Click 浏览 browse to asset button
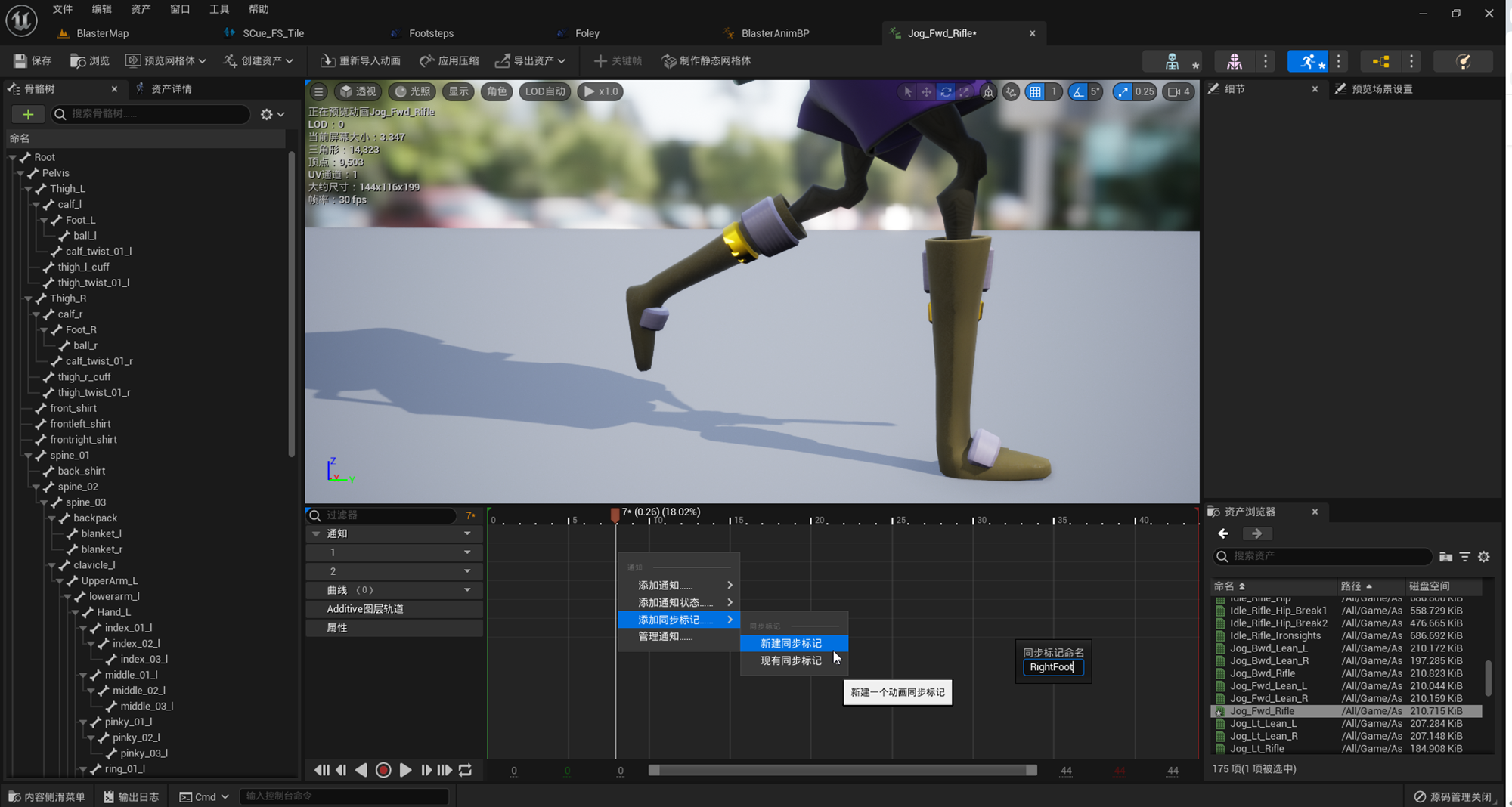 89,60
